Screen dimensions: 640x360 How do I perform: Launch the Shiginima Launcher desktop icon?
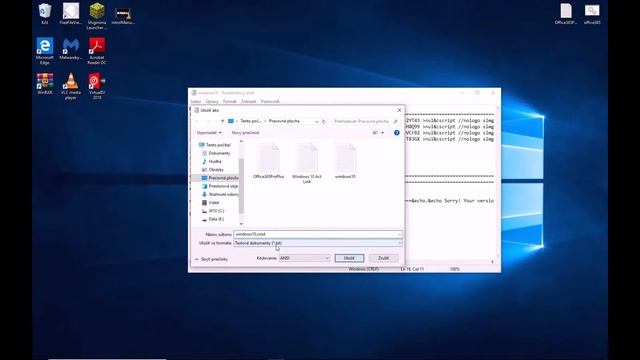[97, 16]
